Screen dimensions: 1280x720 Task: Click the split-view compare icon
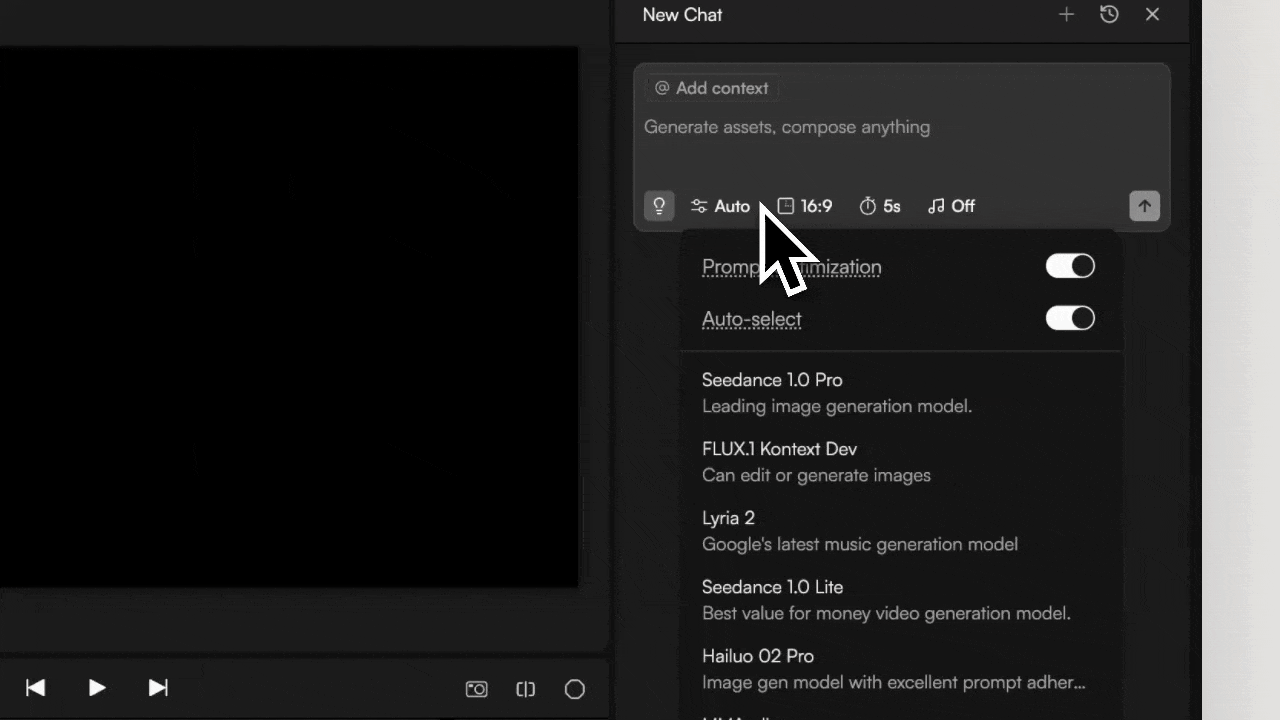click(525, 689)
